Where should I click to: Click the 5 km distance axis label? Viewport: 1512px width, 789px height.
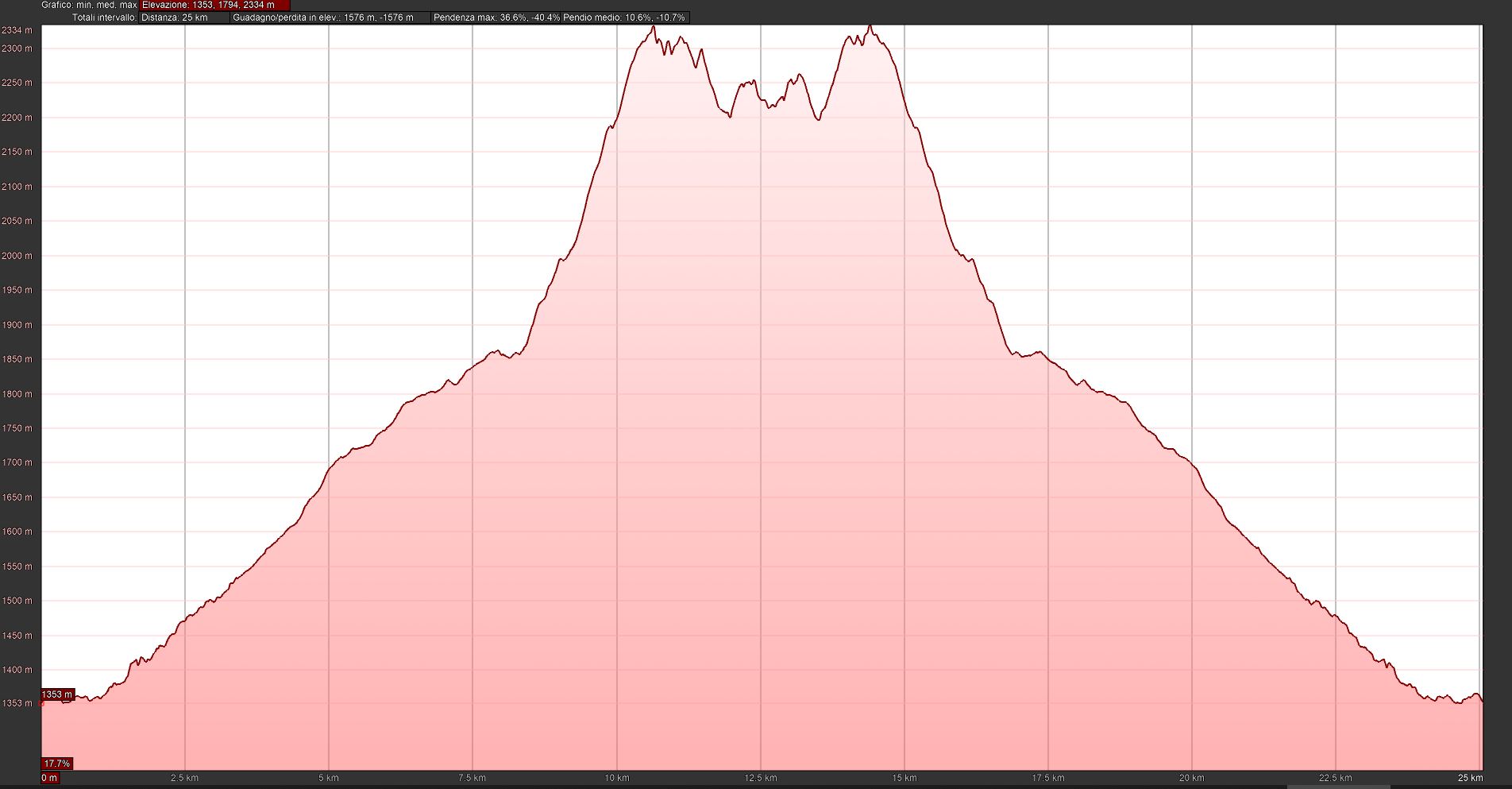click(x=329, y=778)
